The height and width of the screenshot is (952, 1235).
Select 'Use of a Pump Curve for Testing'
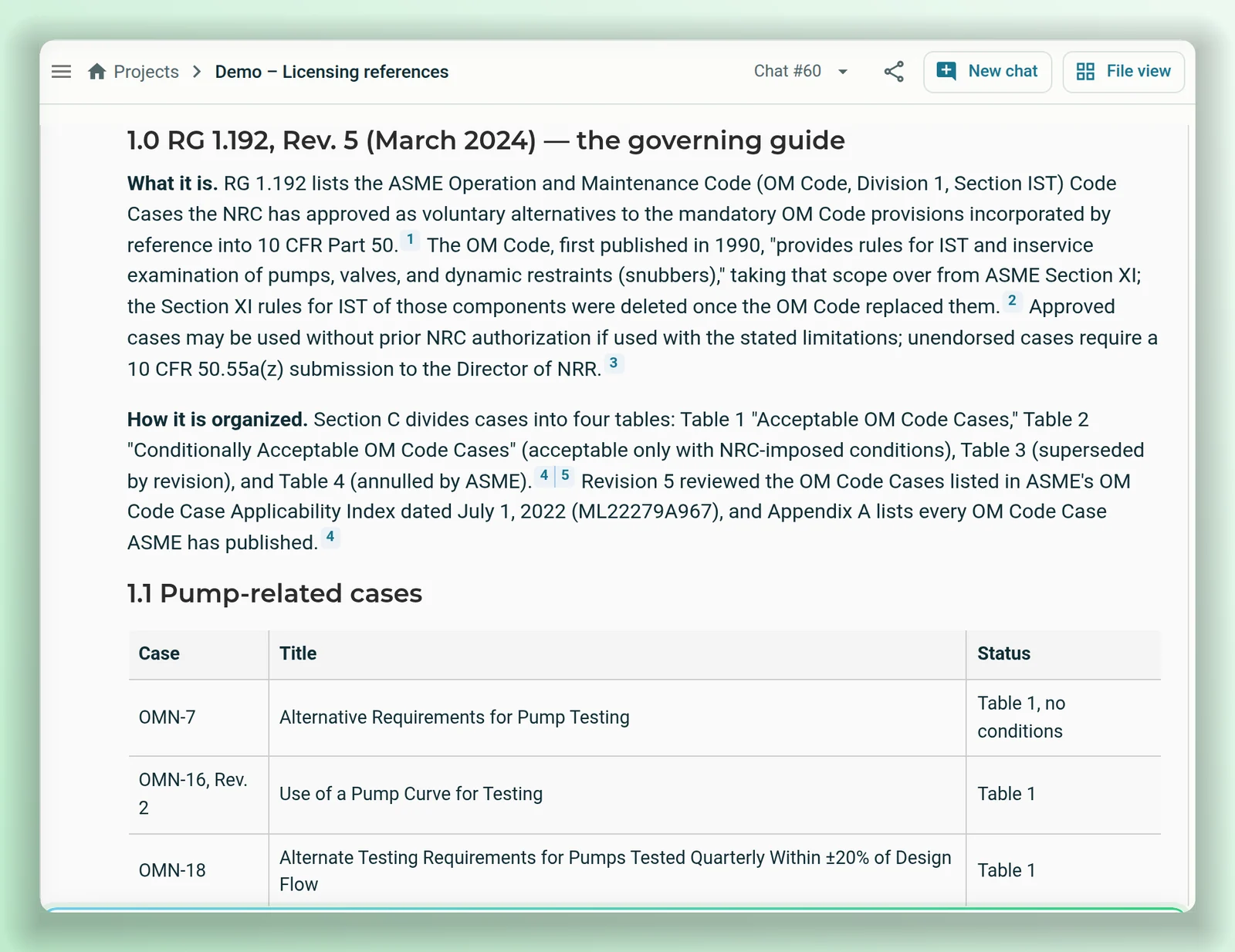tap(411, 794)
